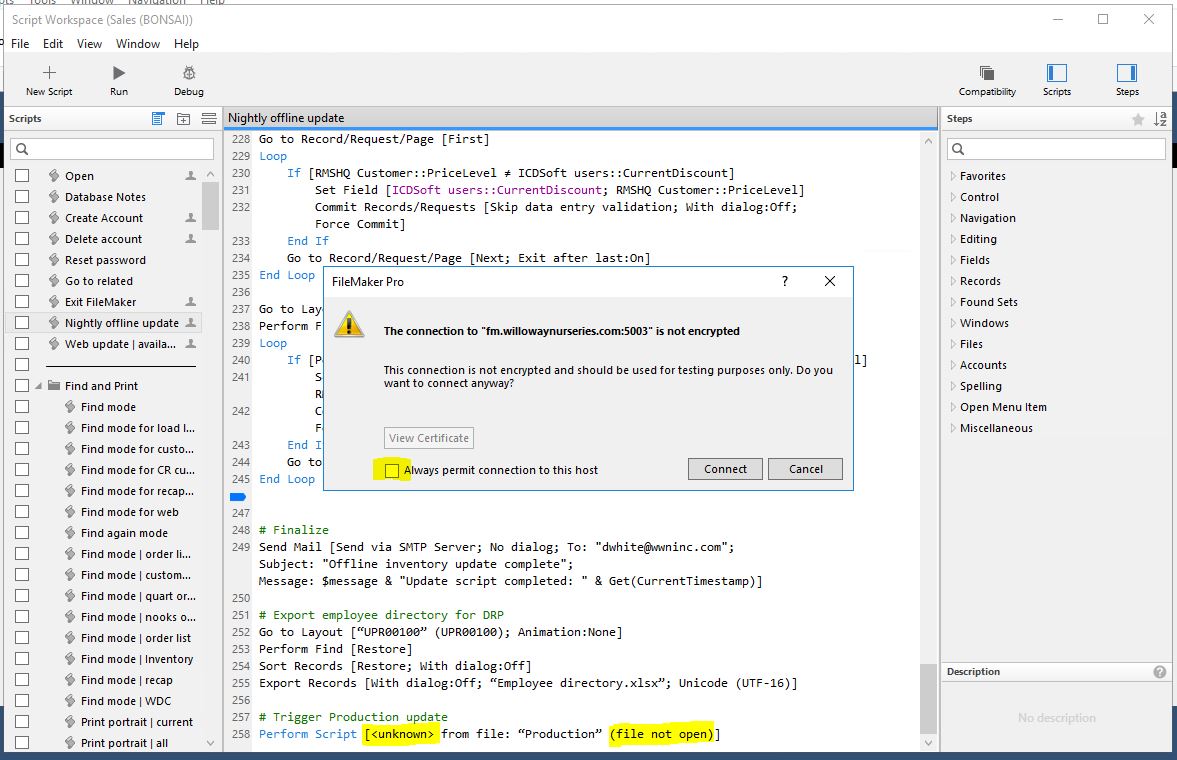The width and height of the screenshot is (1177, 760).
Task: Click the blue line marker at line 246
Action: pos(237,496)
